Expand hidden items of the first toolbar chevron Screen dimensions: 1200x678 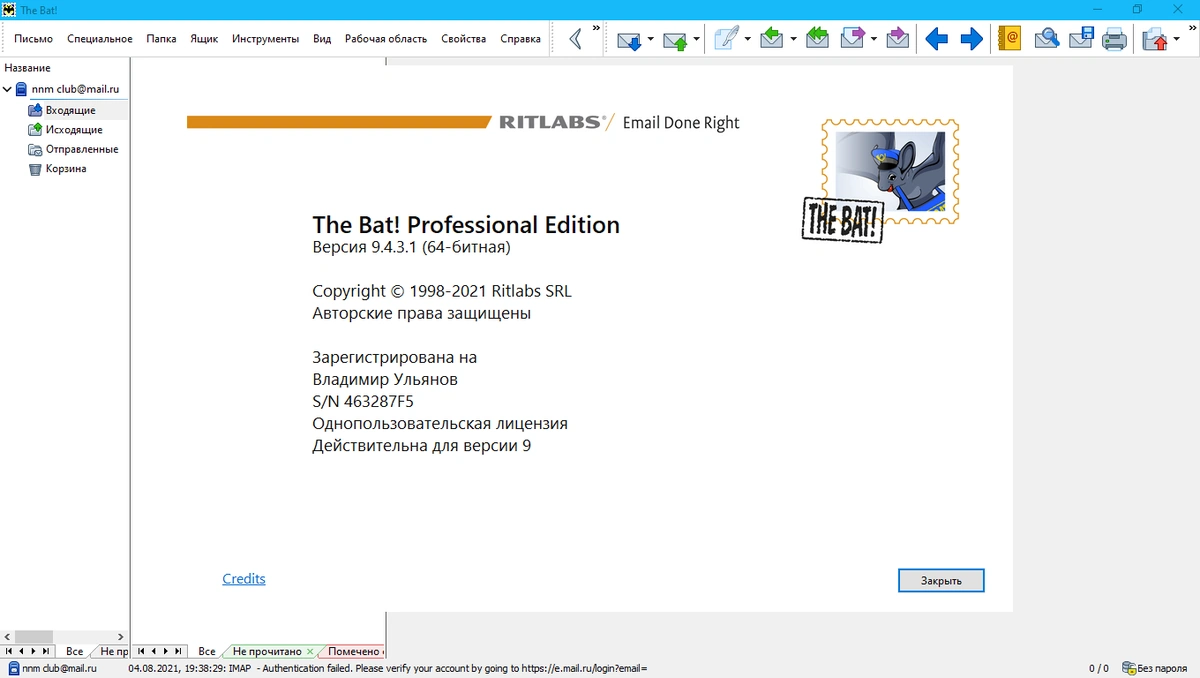(x=596, y=28)
